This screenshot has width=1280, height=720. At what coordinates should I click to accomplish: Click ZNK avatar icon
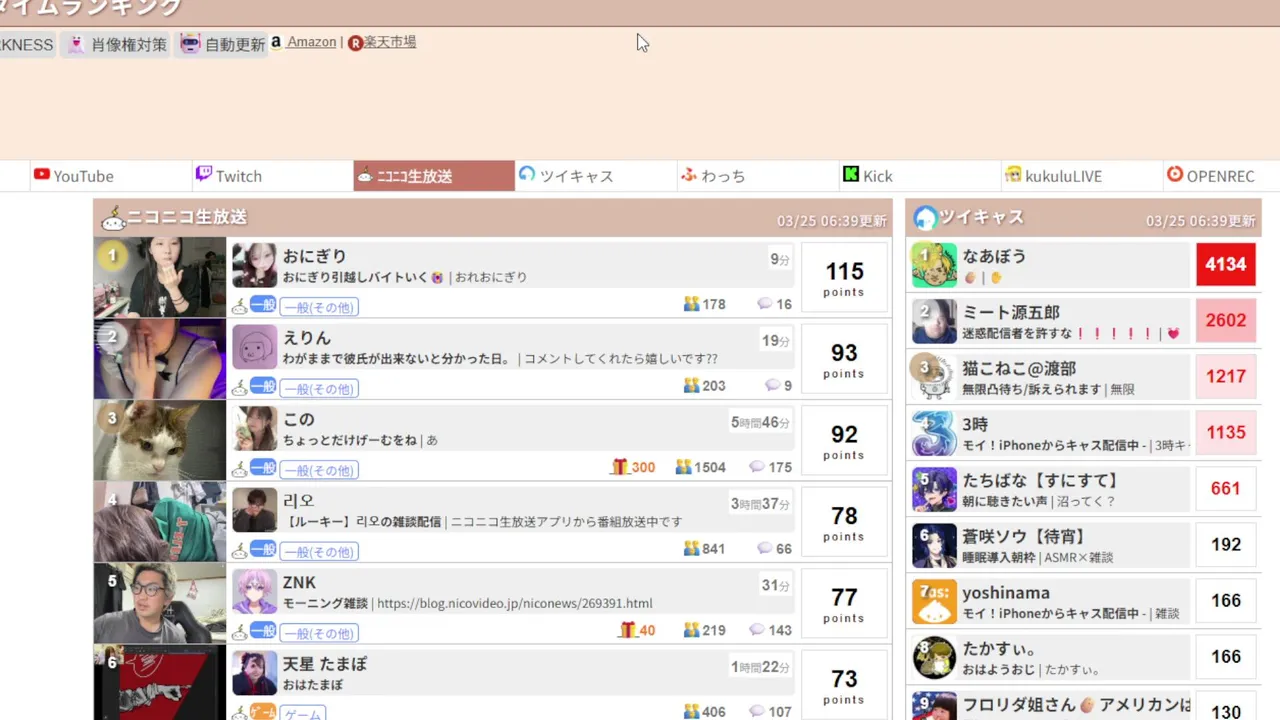coord(255,591)
